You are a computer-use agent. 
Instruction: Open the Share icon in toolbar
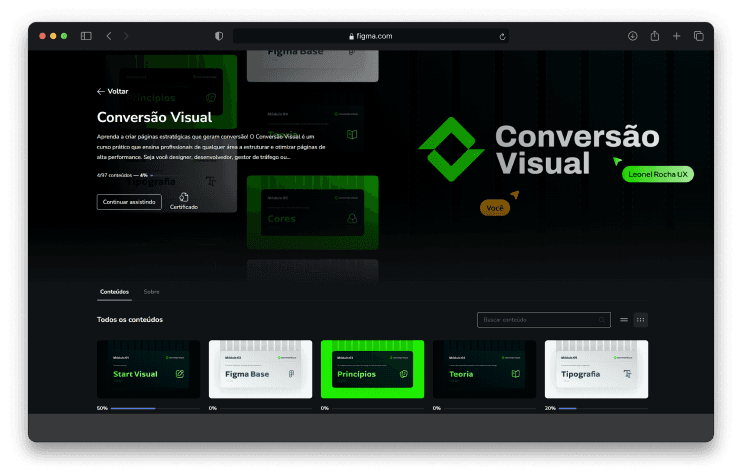coord(655,35)
